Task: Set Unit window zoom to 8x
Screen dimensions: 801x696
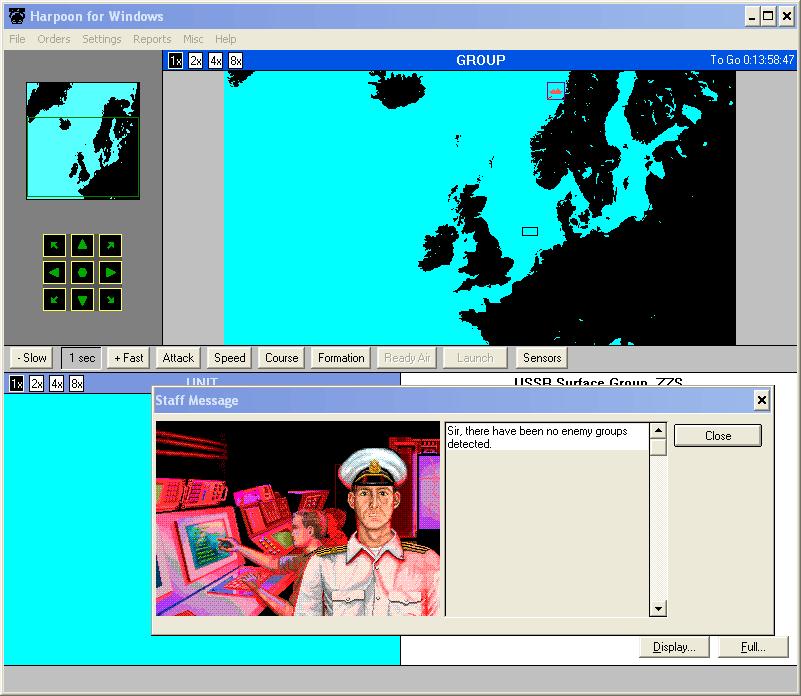Action: [77, 383]
